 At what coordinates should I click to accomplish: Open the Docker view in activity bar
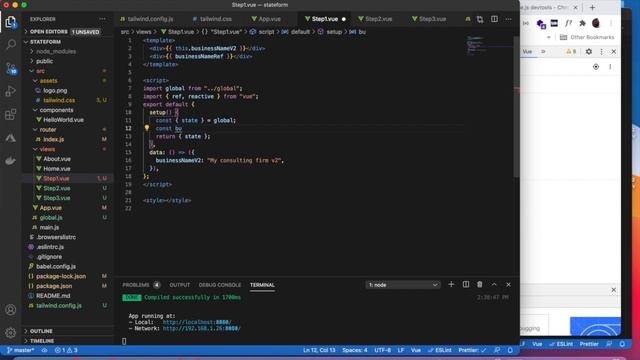[11, 160]
